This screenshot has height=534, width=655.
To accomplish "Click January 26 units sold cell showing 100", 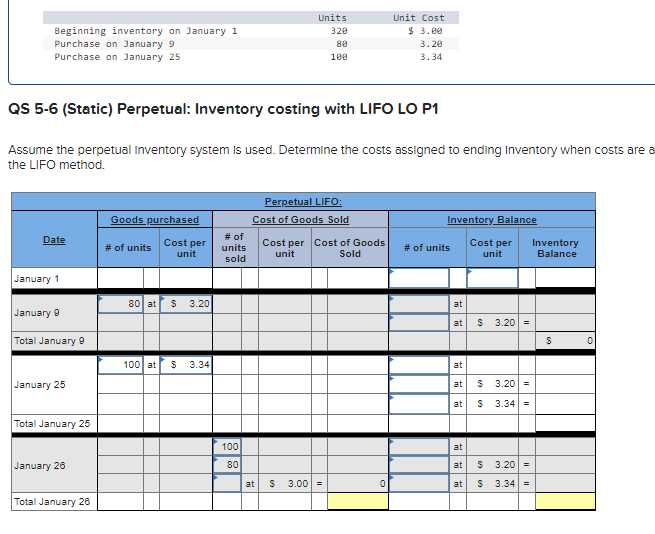I will tap(227, 447).
